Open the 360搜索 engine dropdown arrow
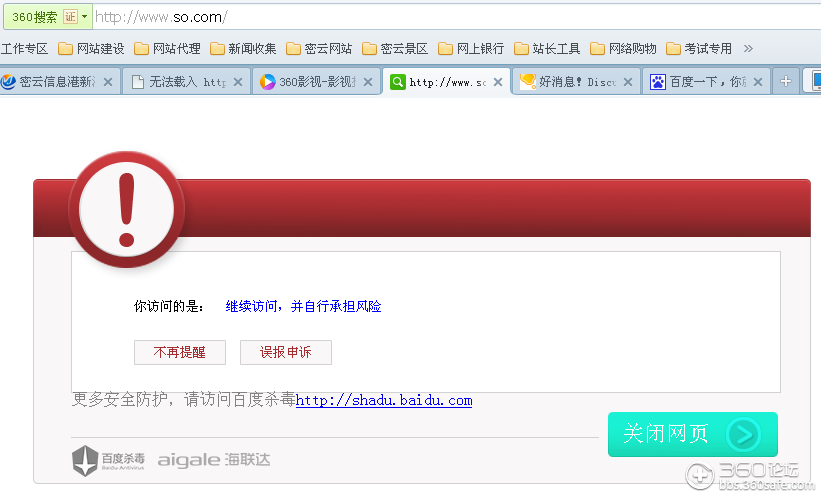 (84, 17)
